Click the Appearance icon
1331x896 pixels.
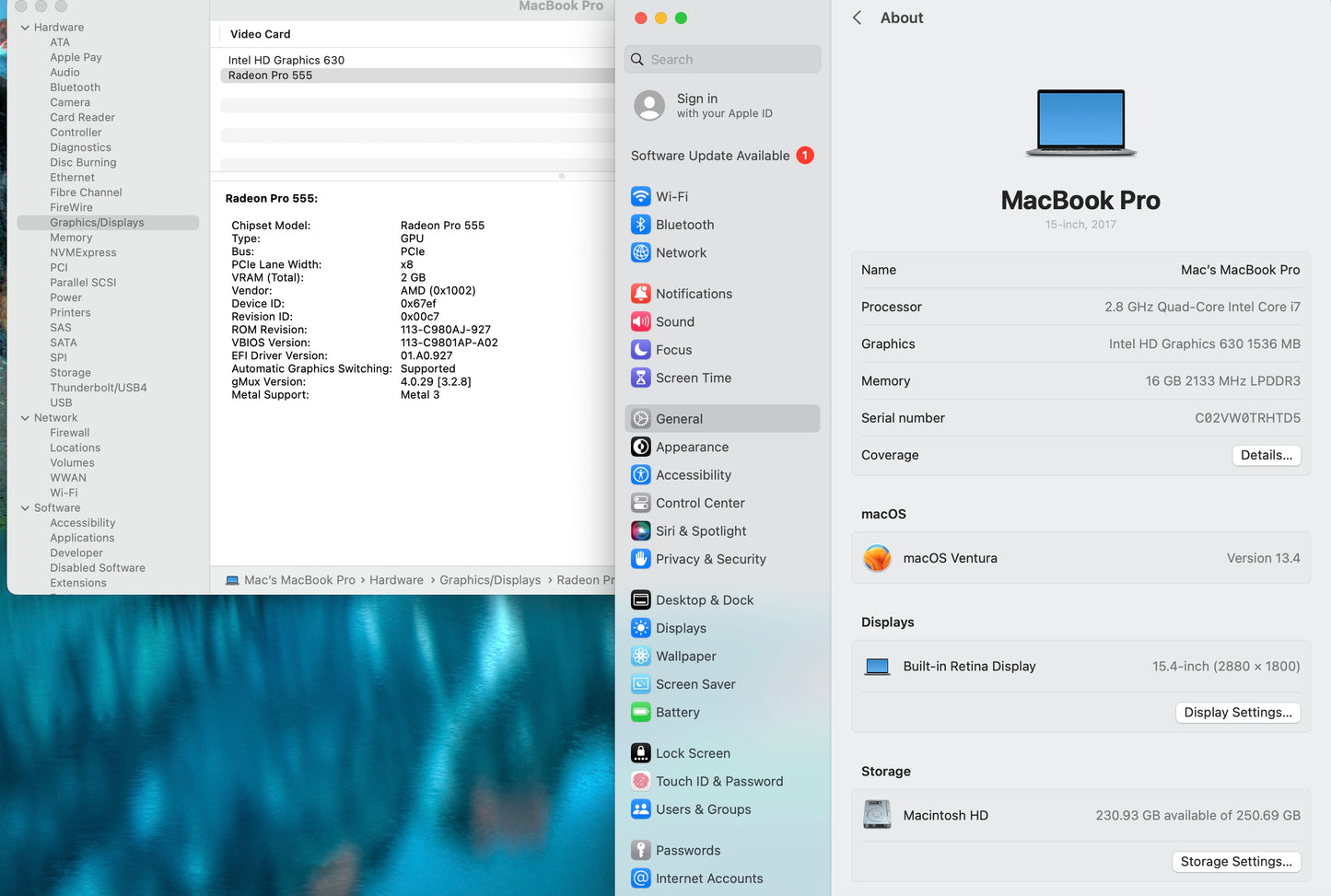point(641,447)
